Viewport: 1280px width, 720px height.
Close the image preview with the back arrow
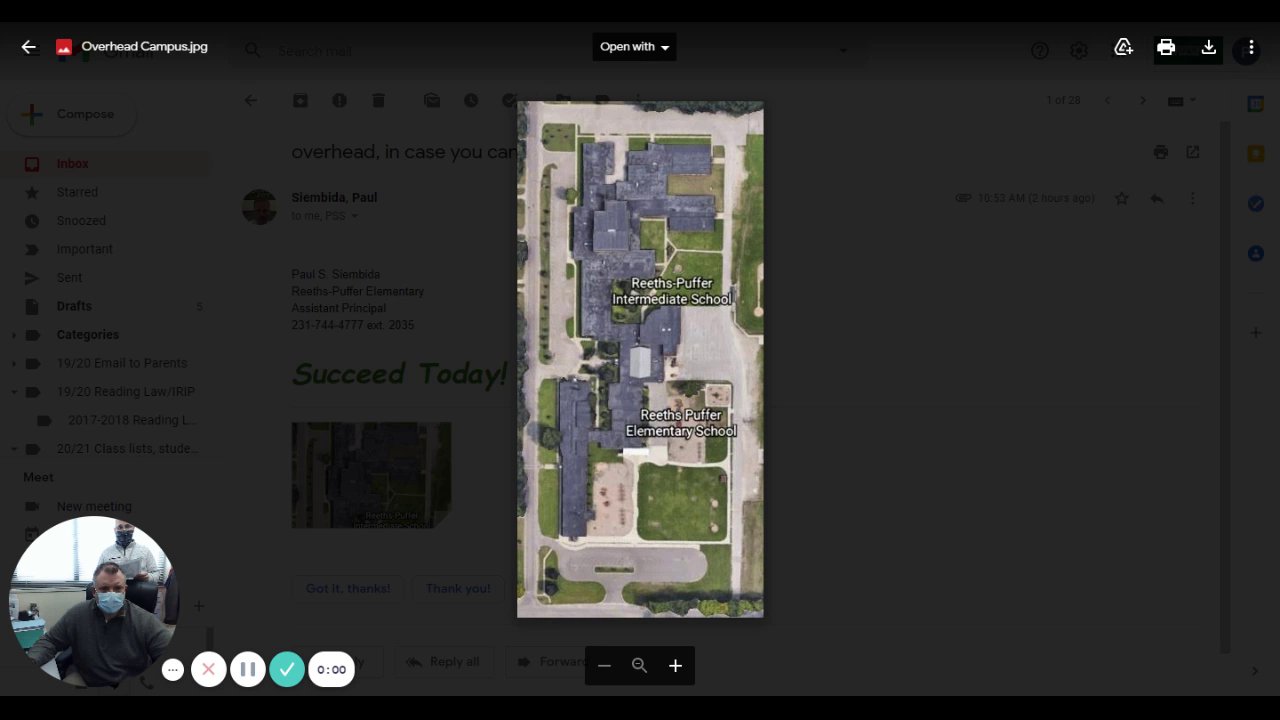[28, 47]
